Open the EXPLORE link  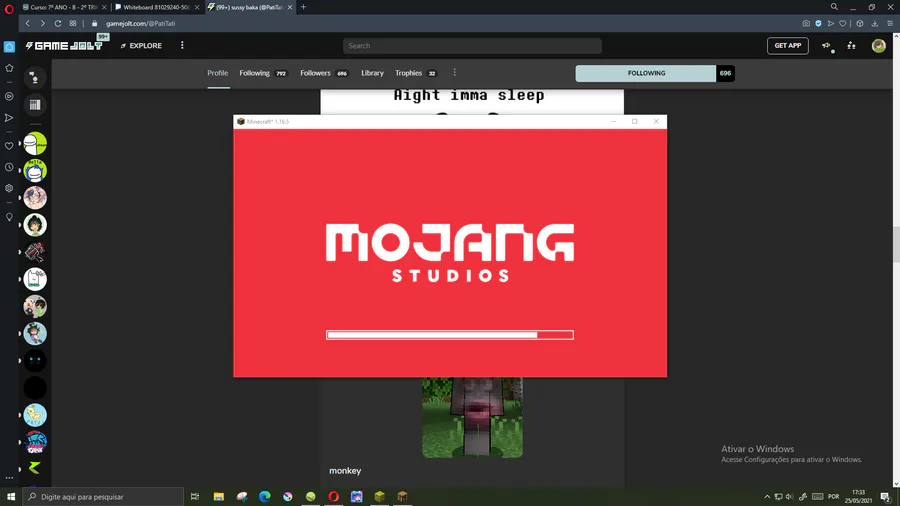point(141,46)
